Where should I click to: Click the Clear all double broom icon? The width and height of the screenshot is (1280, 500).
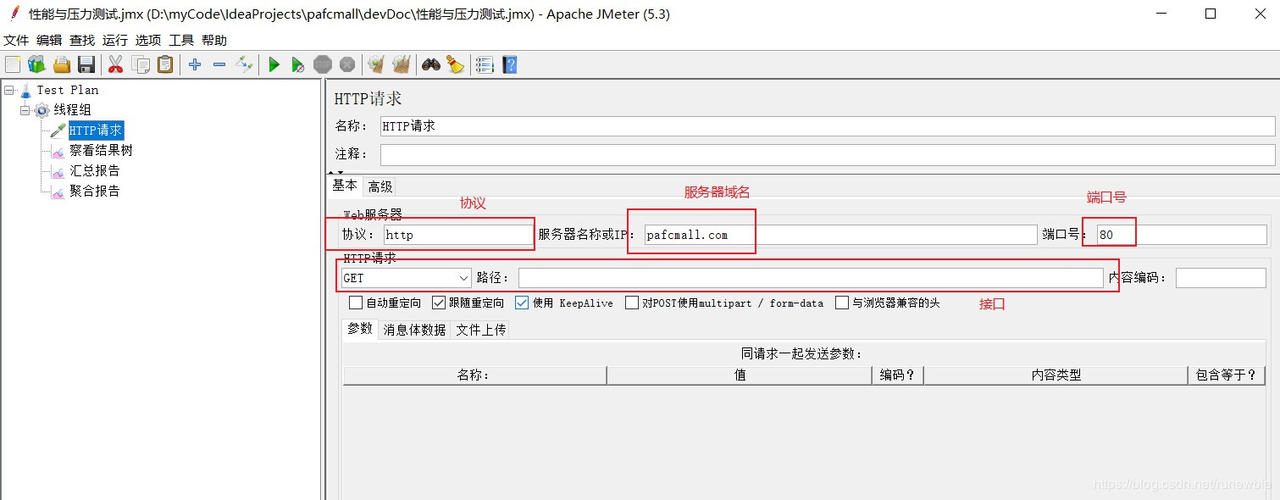pyautogui.click(x=401, y=65)
